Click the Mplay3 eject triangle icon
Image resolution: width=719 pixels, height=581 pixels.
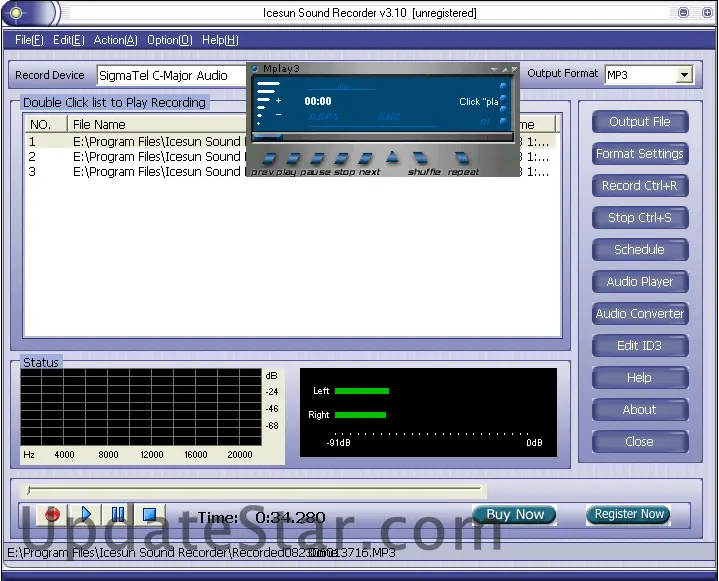(392, 157)
